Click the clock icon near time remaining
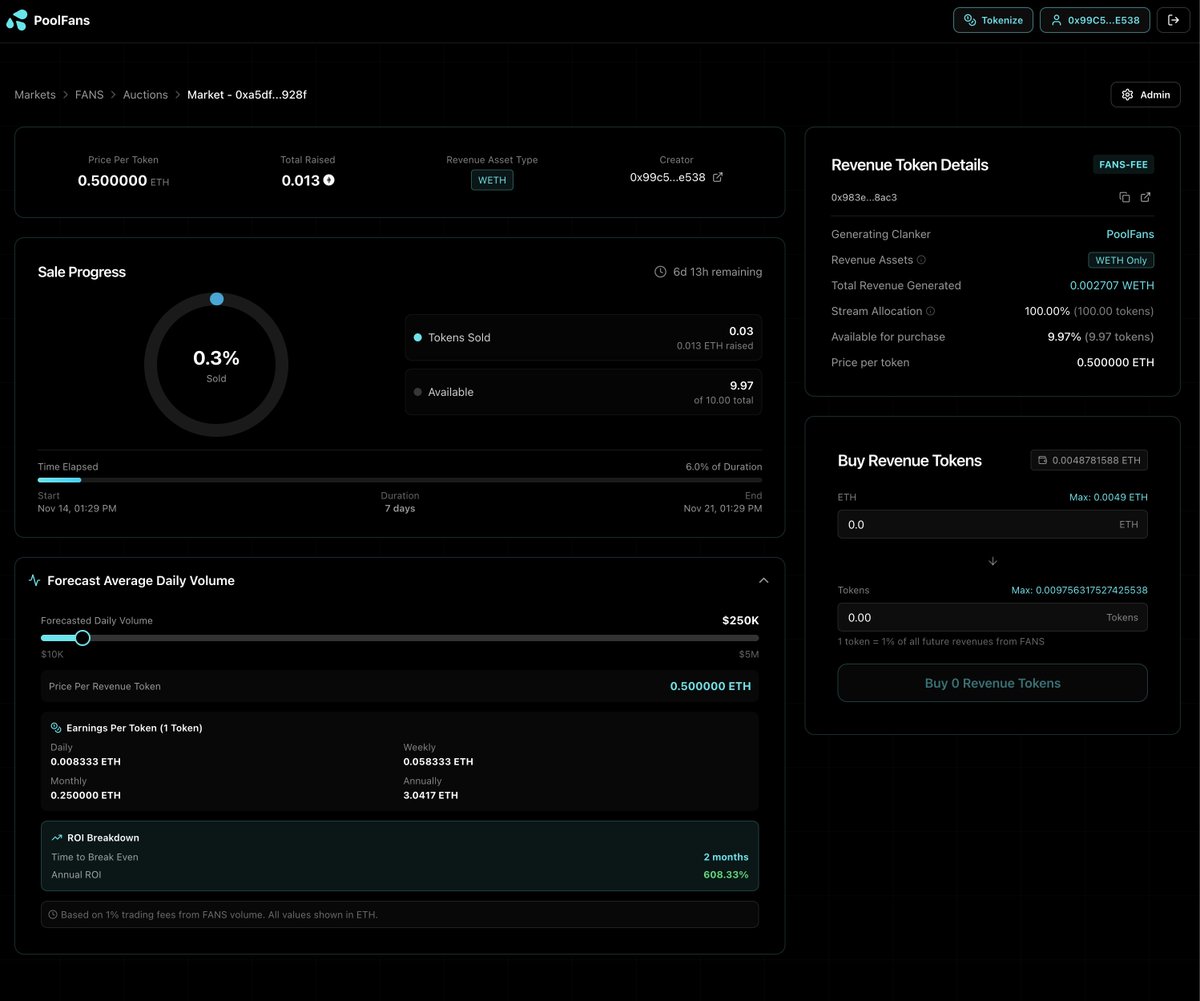The height and width of the screenshot is (1001, 1200). point(660,272)
